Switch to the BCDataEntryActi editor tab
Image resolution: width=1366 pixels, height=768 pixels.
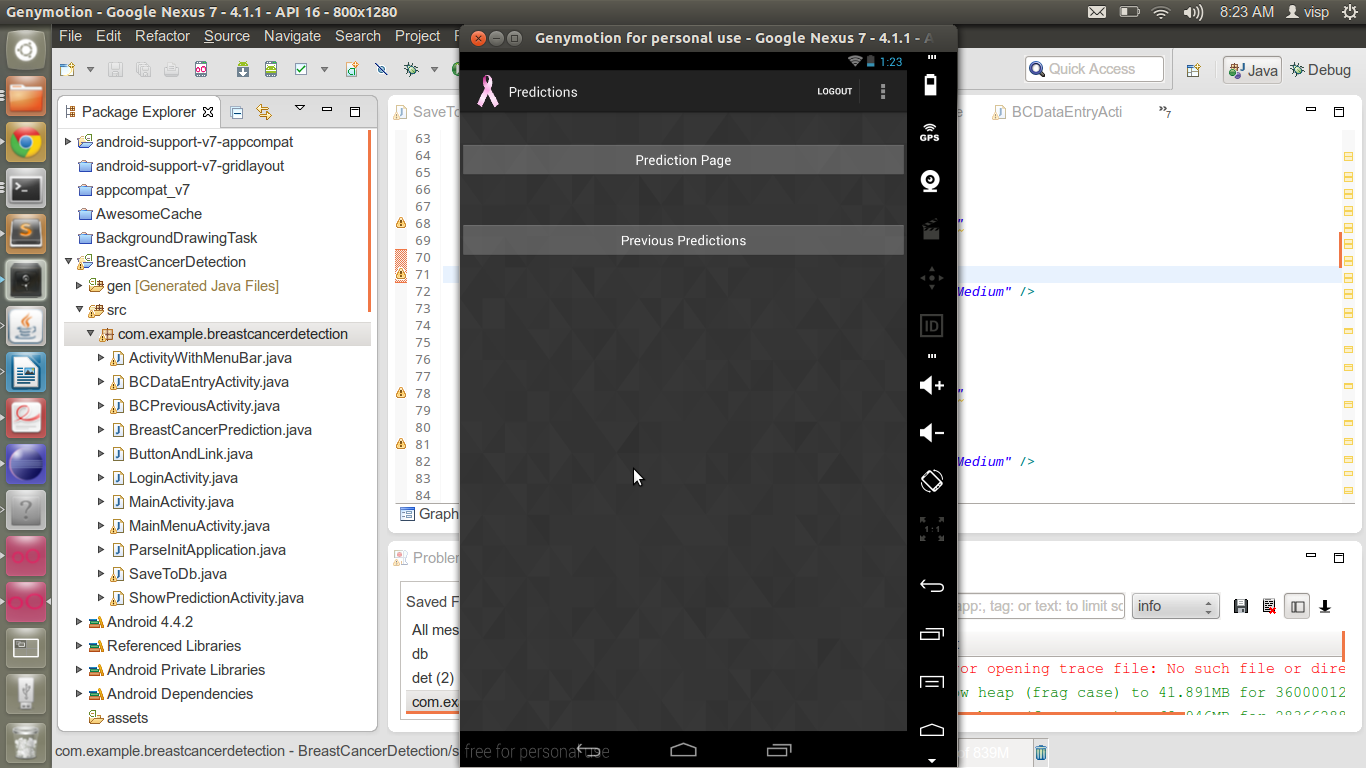click(1057, 112)
